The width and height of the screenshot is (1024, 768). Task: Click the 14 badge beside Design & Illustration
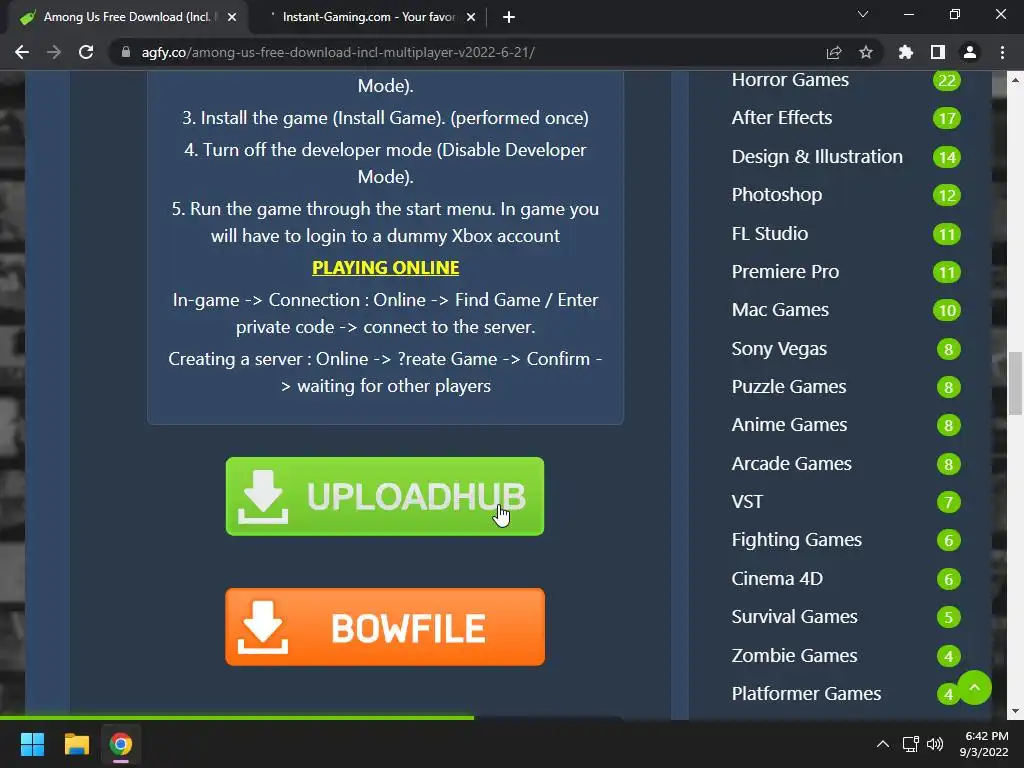click(x=947, y=157)
